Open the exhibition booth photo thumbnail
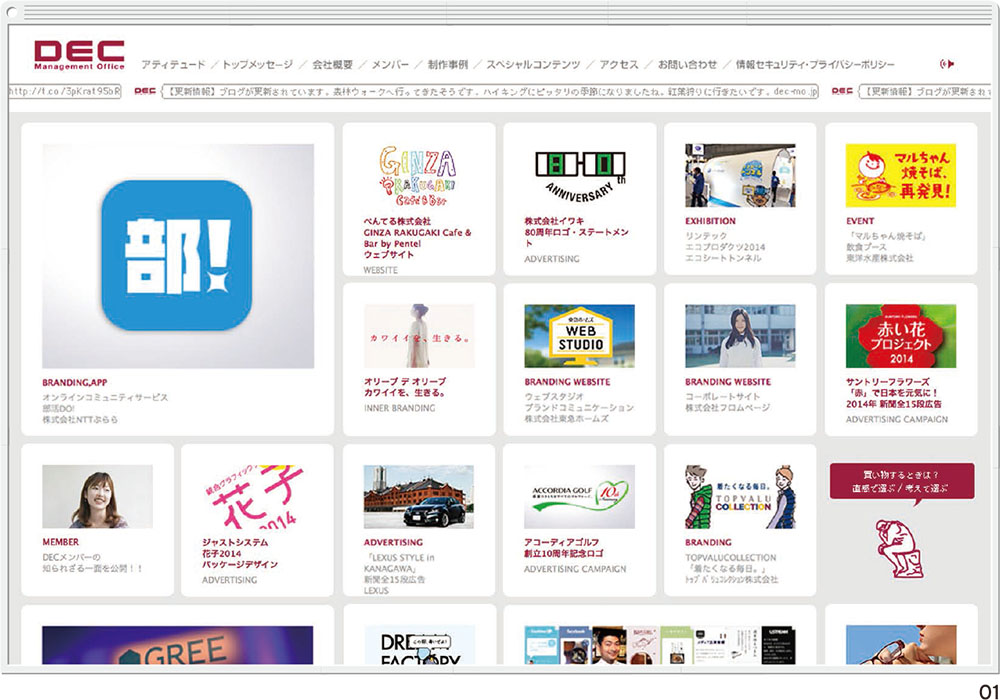 740,175
